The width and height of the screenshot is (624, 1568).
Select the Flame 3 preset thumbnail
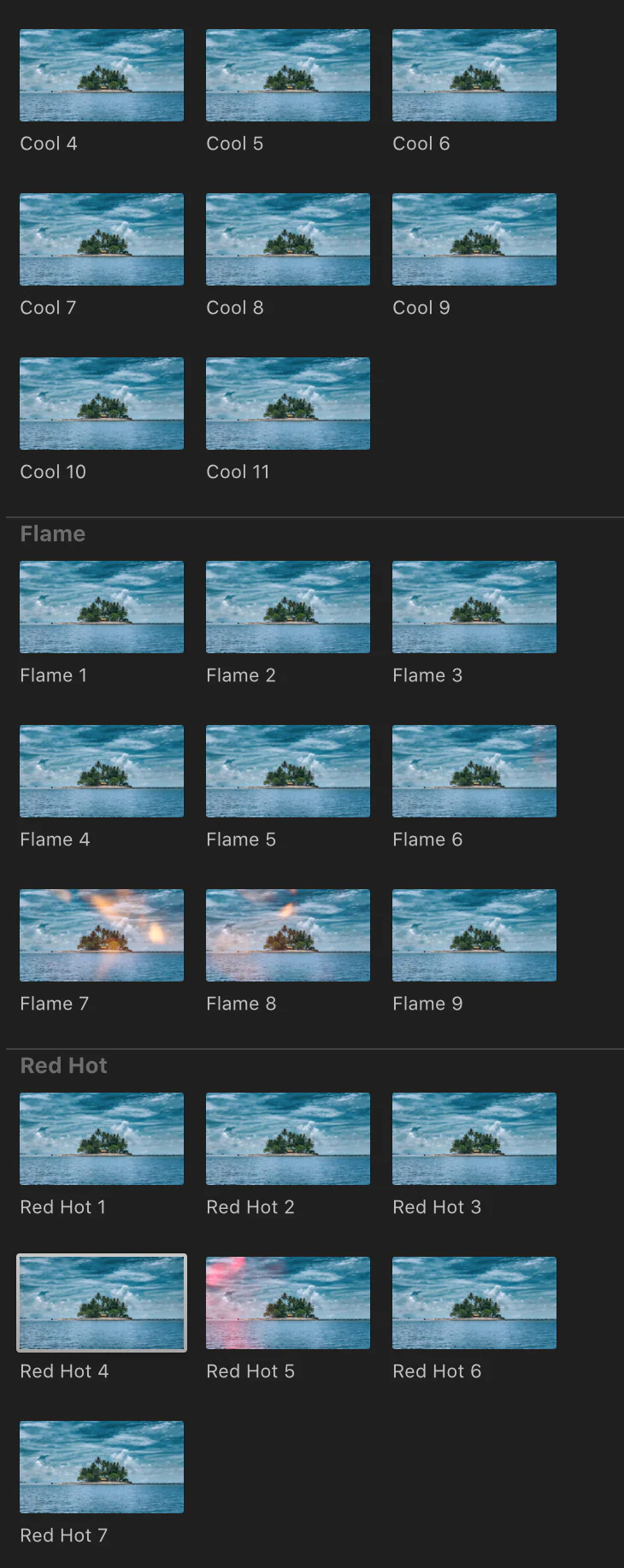click(474, 607)
